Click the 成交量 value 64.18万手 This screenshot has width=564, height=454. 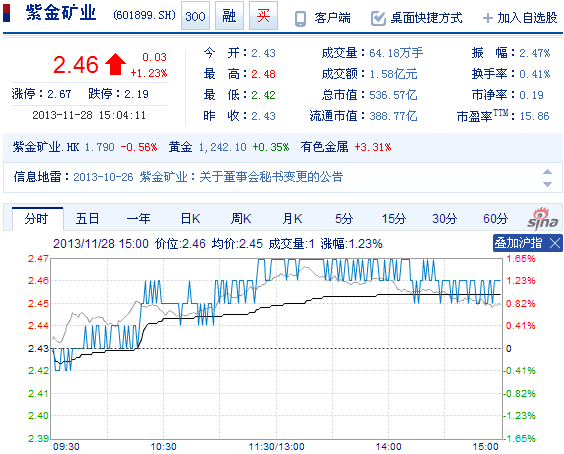point(396,53)
